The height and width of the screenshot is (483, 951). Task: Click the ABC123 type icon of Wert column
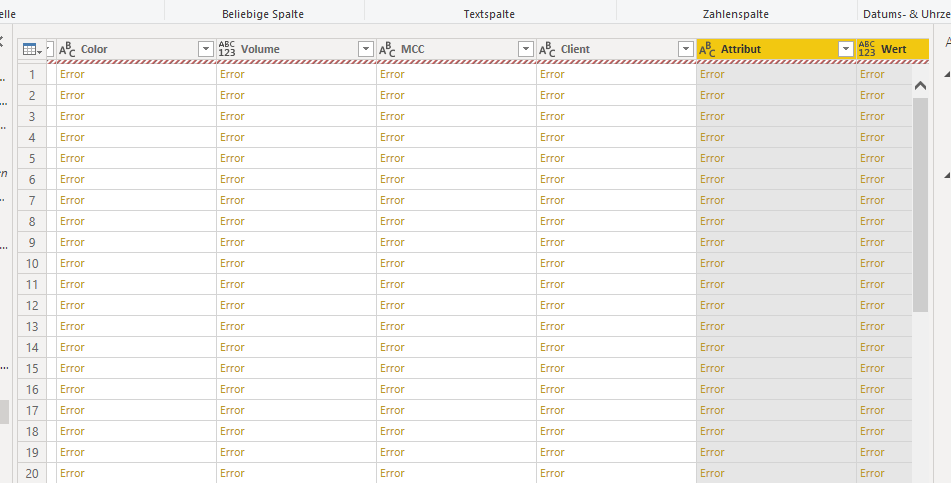(x=867, y=49)
